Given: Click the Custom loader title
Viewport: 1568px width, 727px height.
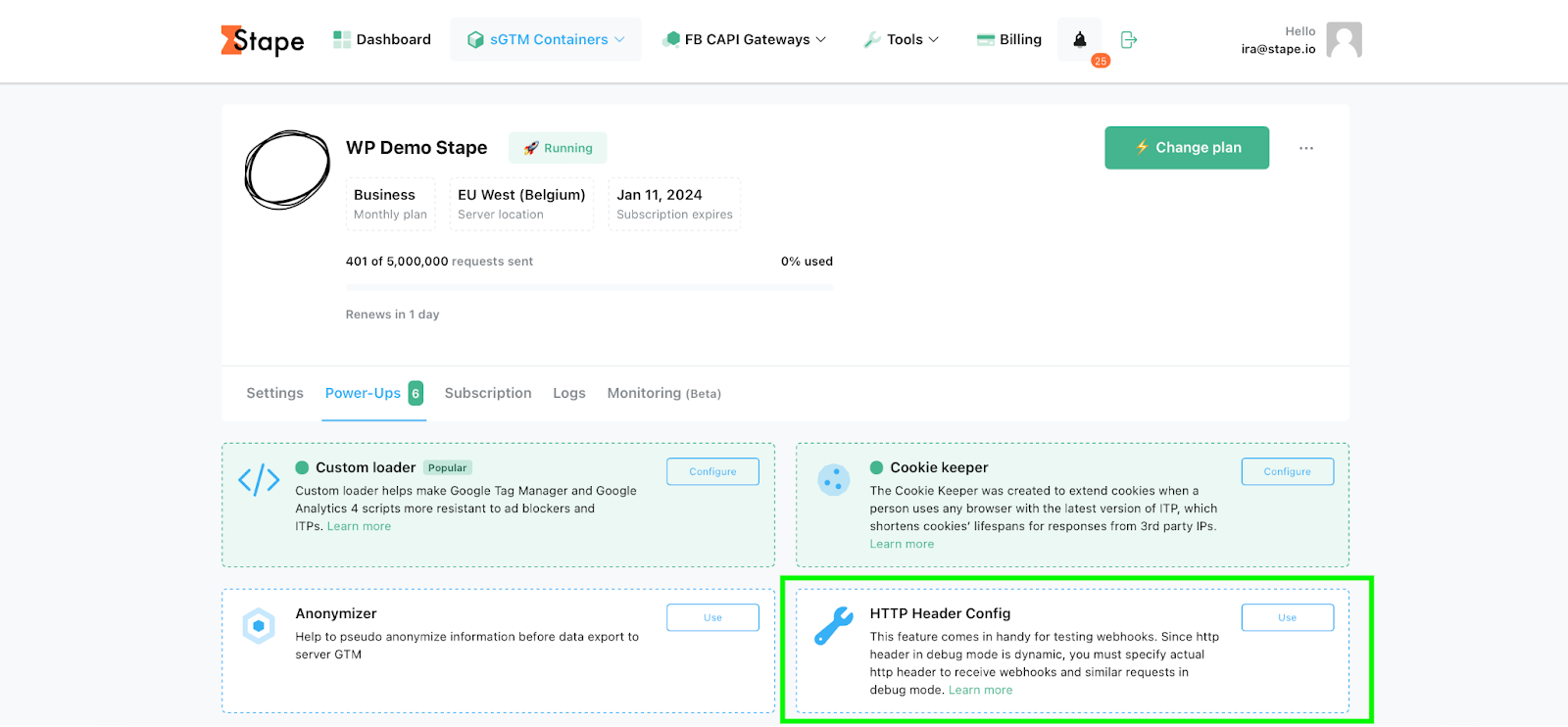Looking at the screenshot, I should (x=366, y=467).
